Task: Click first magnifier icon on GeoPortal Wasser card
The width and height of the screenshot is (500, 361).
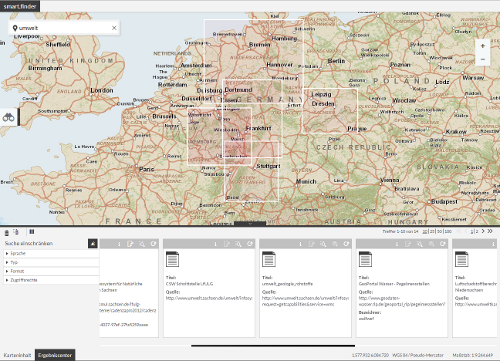Action: 420,244
